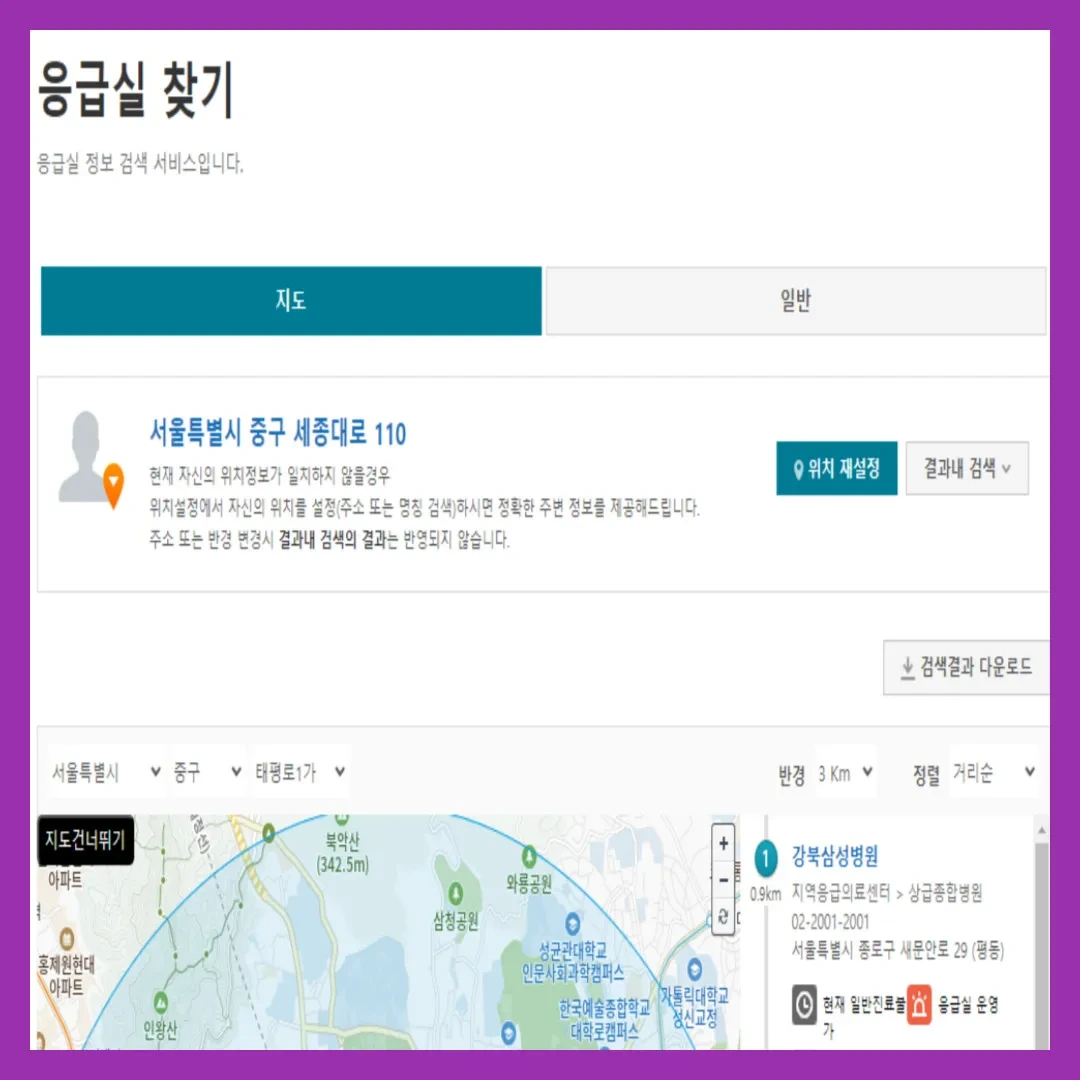Open the 강북삼성병원 hospital link
This screenshot has height=1080, width=1080.
(834, 856)
